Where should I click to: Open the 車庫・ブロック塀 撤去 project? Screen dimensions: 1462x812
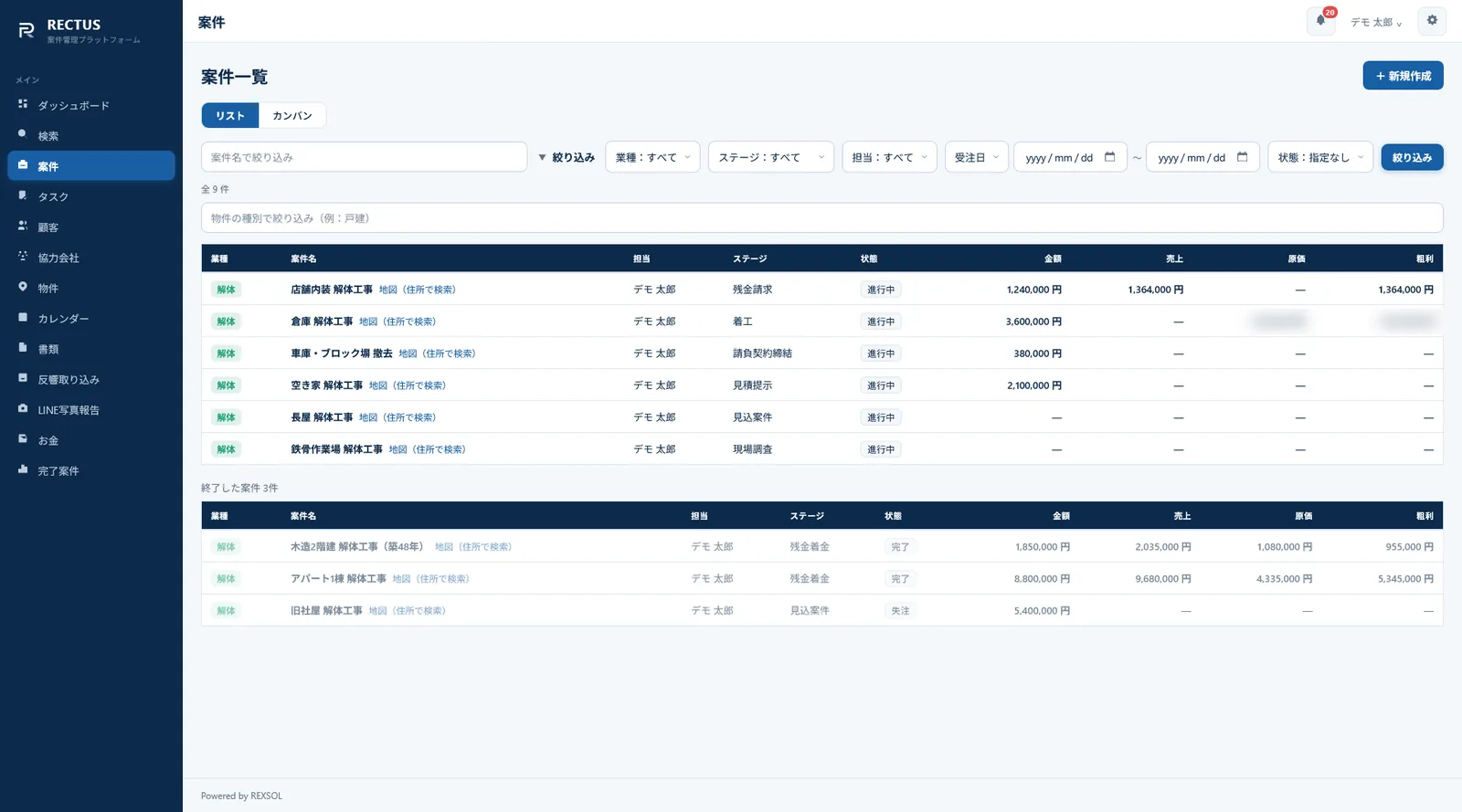click(x=342, y=353)
